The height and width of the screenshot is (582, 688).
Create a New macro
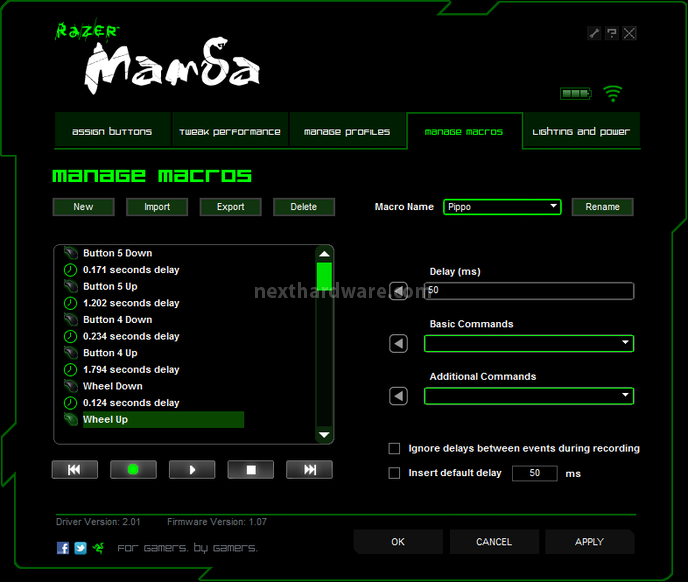pos(83,207)
